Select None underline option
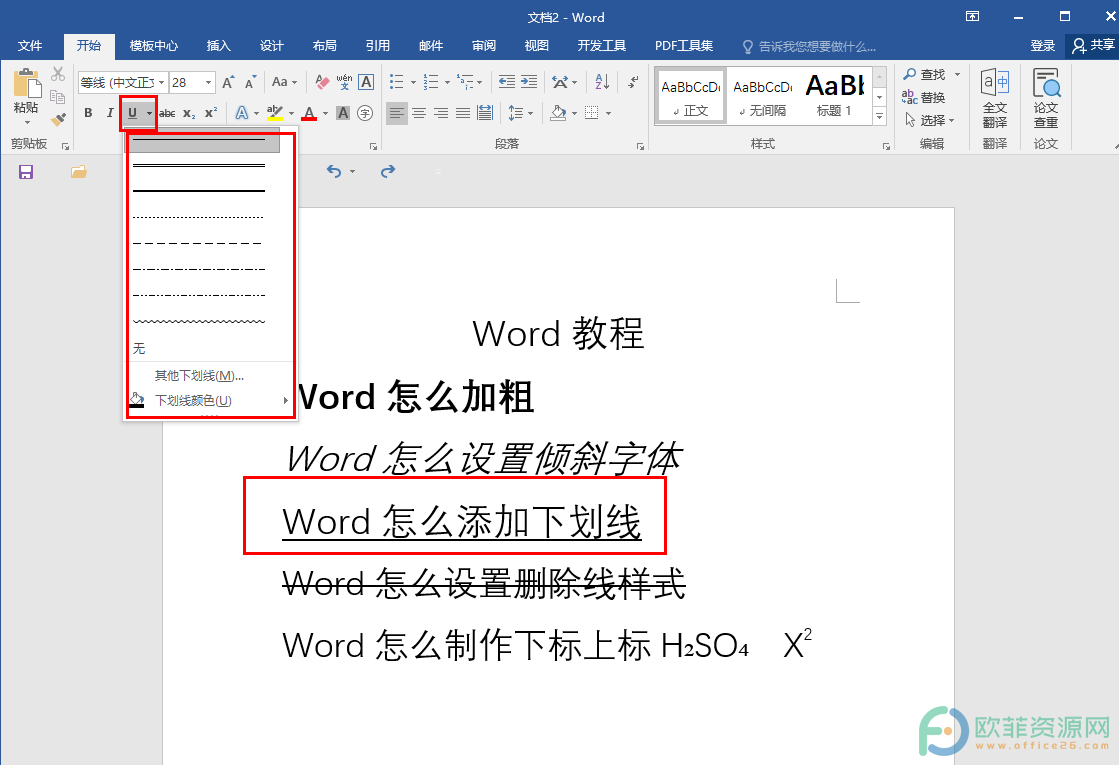This screenshot has width=1119, height=765. click(x=138, y=348)
